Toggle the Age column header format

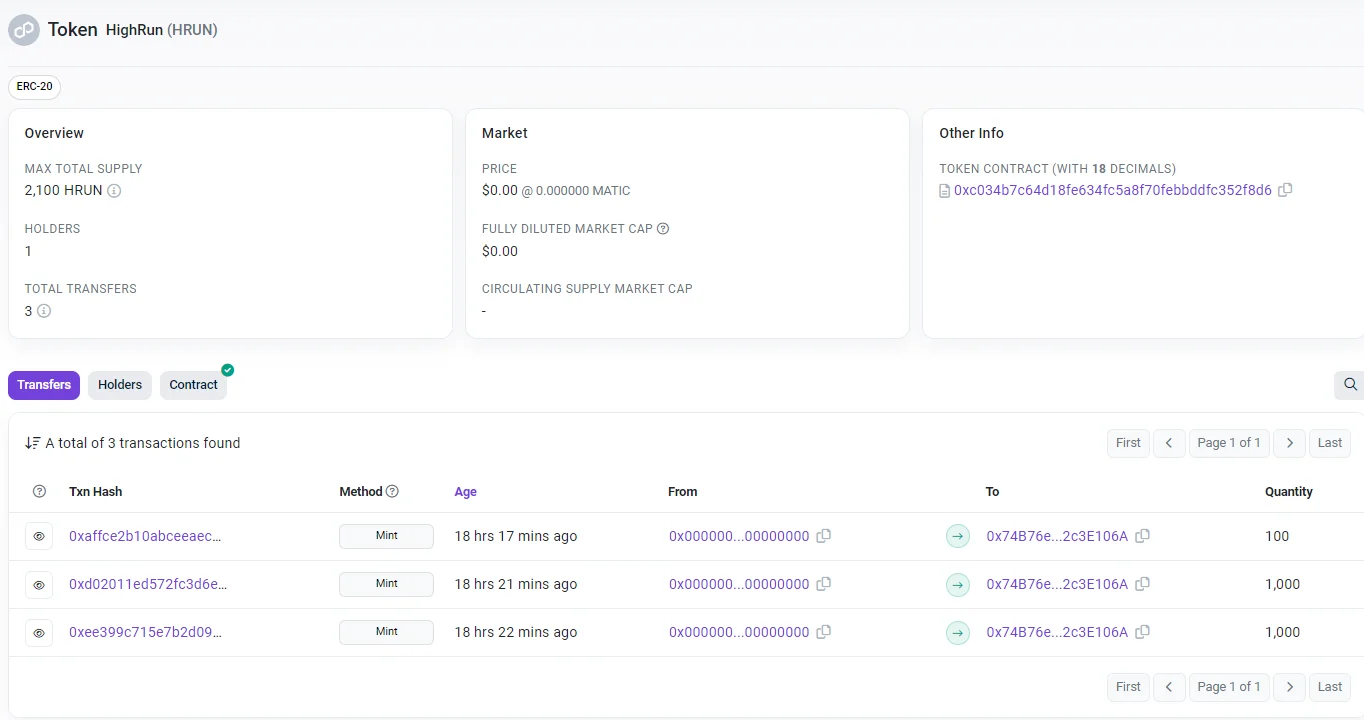tap(465, 492)
